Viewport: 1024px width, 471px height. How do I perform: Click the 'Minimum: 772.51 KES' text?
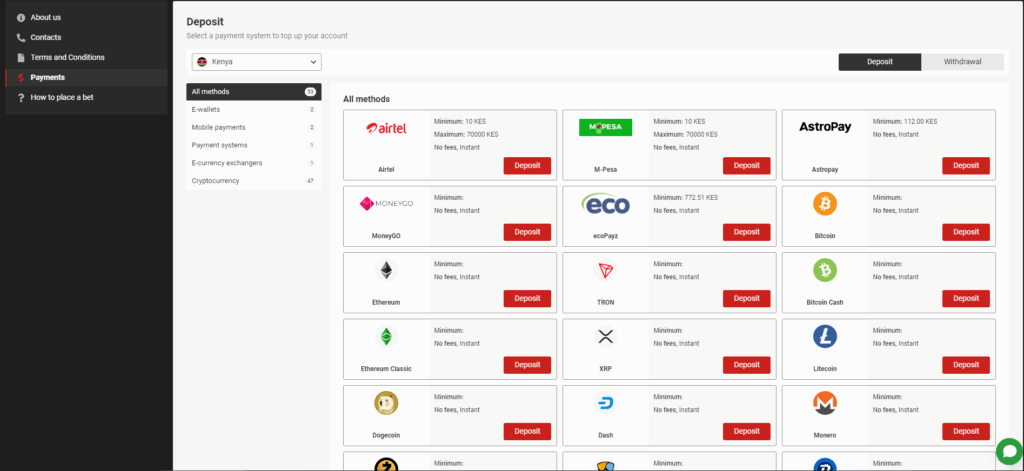(x=686, y=197)
